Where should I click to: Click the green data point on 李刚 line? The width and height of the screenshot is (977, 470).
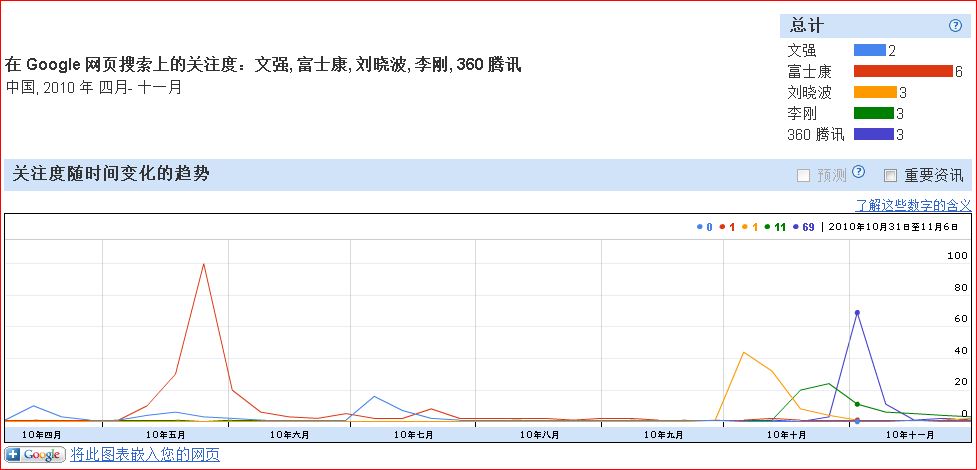click(x=857, y=404)
